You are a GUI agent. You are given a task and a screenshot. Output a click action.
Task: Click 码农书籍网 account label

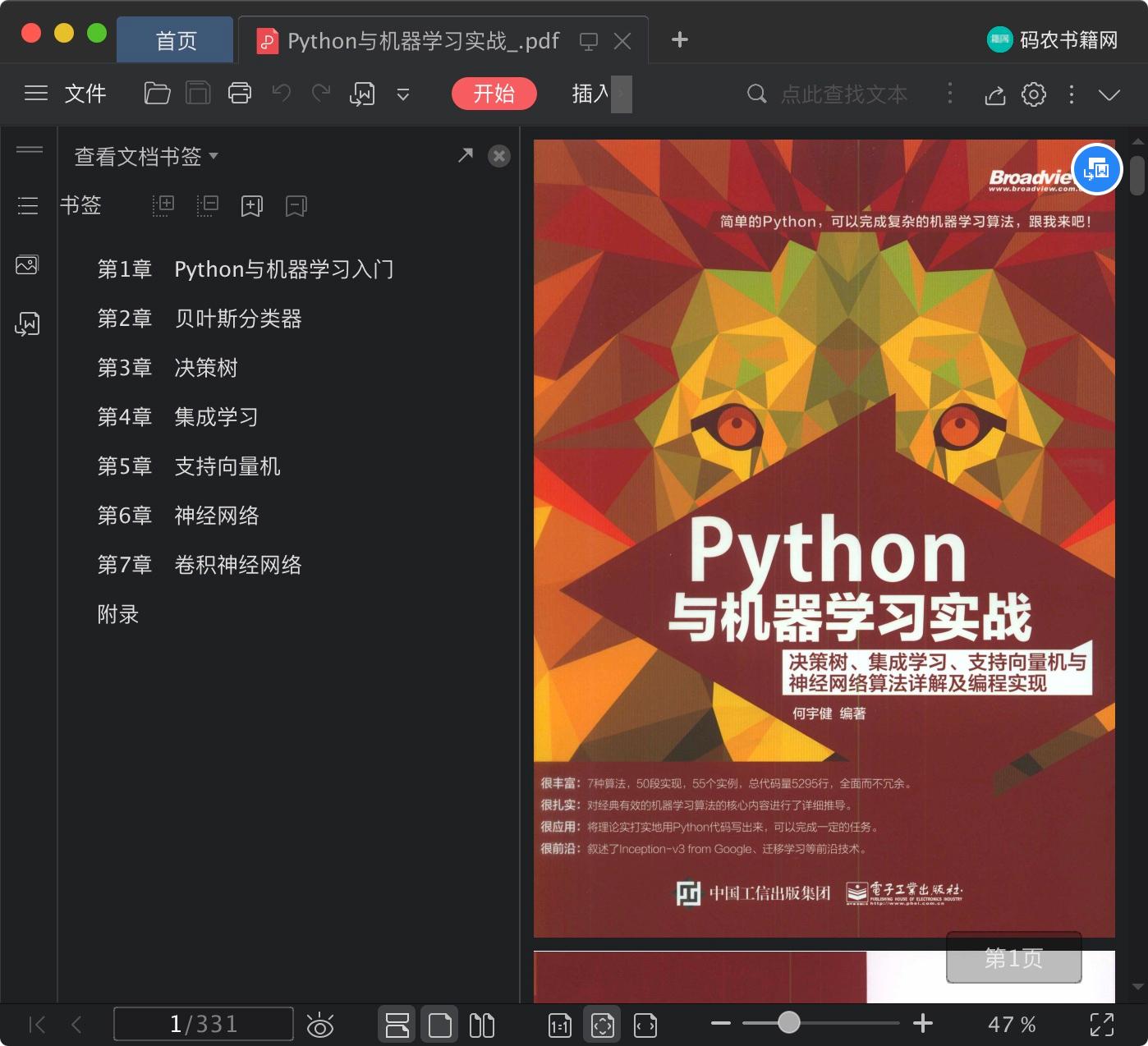1068,40
